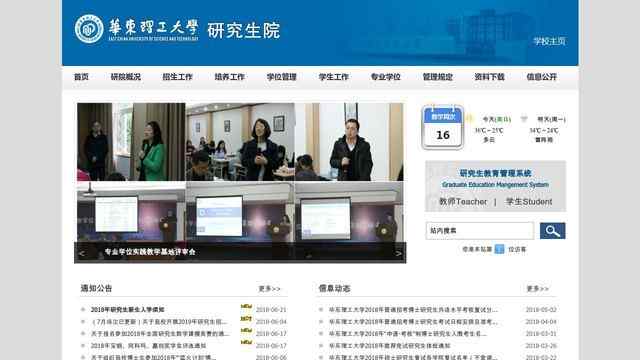Open the 学位管理 menu

click(282, 77)
